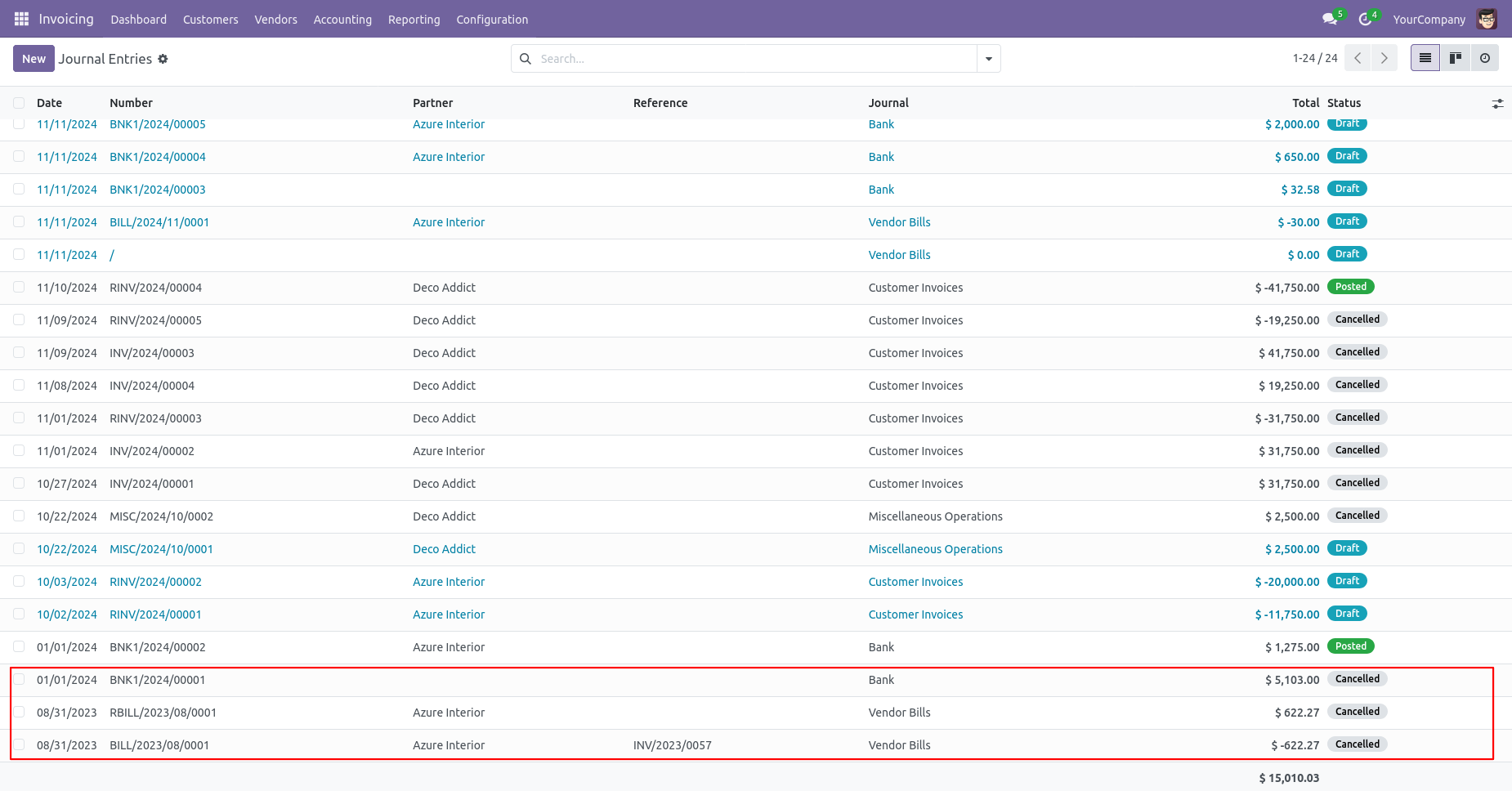
Task: Click the New button
Action: point(34,59)
